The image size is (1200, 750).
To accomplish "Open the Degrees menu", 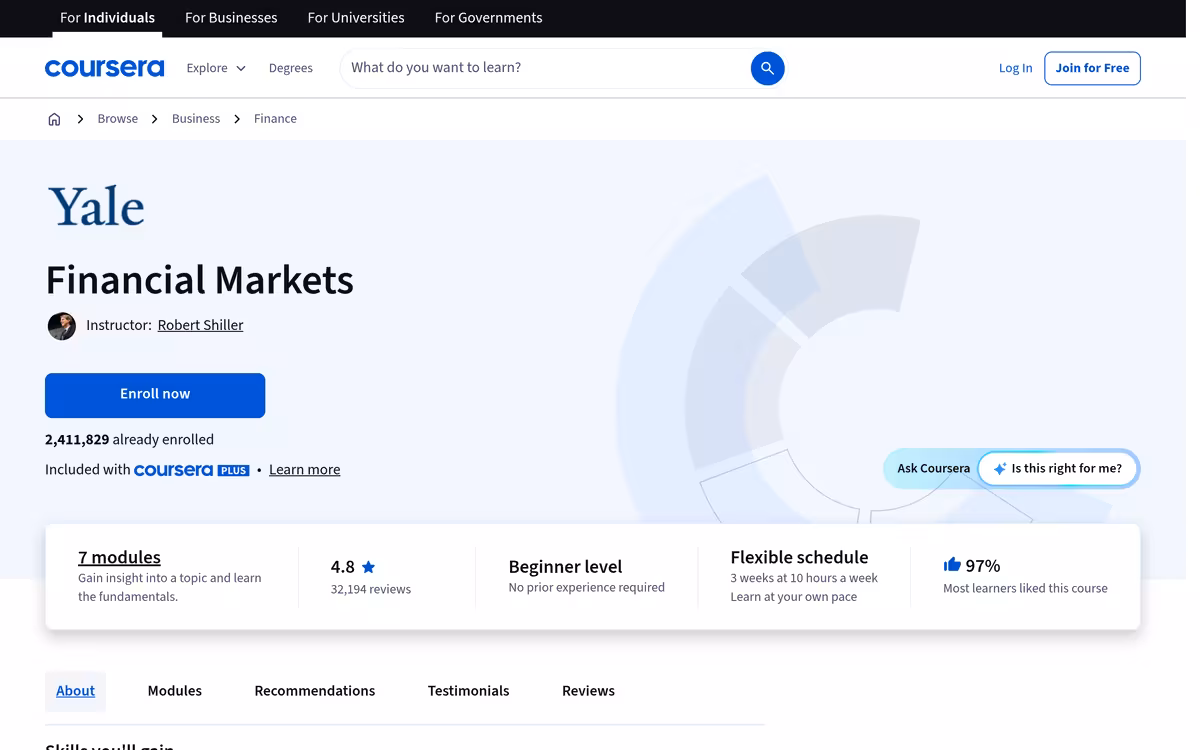I will tap(291, 68).
